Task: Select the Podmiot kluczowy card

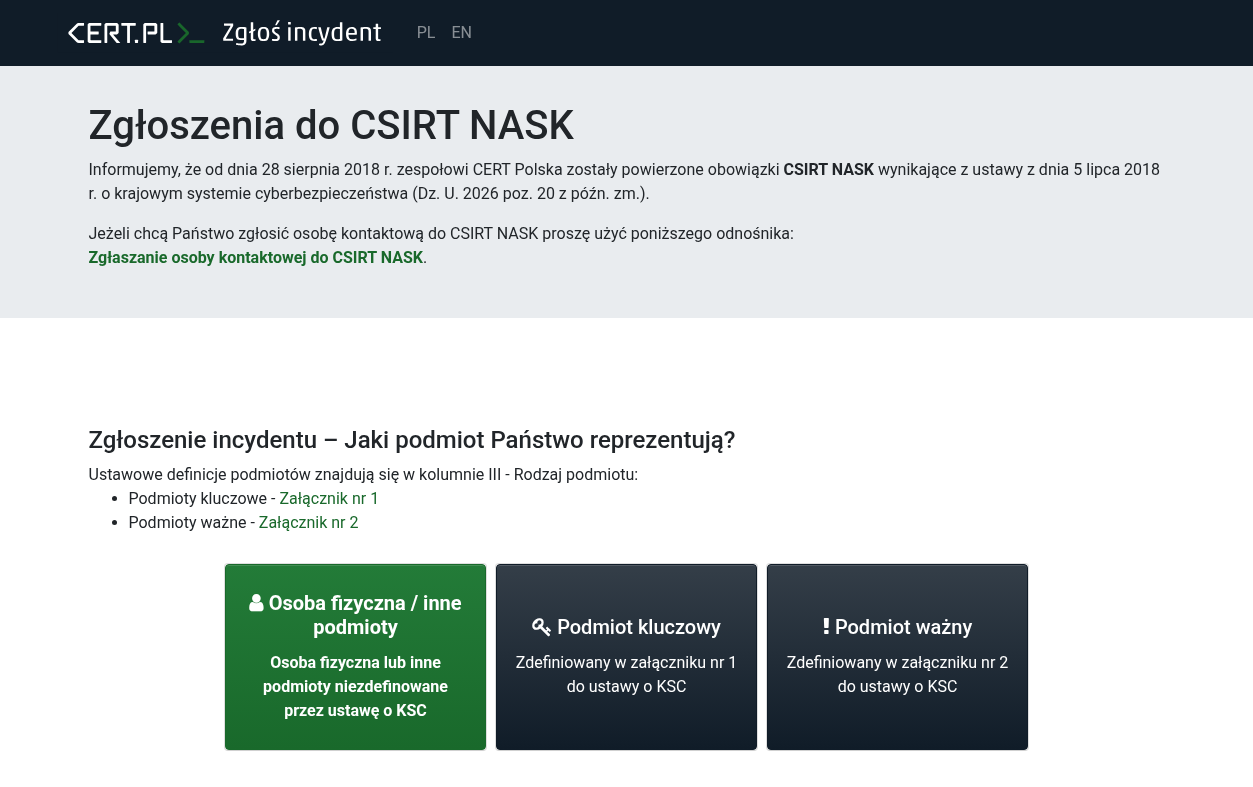Action: coord(626,657)
